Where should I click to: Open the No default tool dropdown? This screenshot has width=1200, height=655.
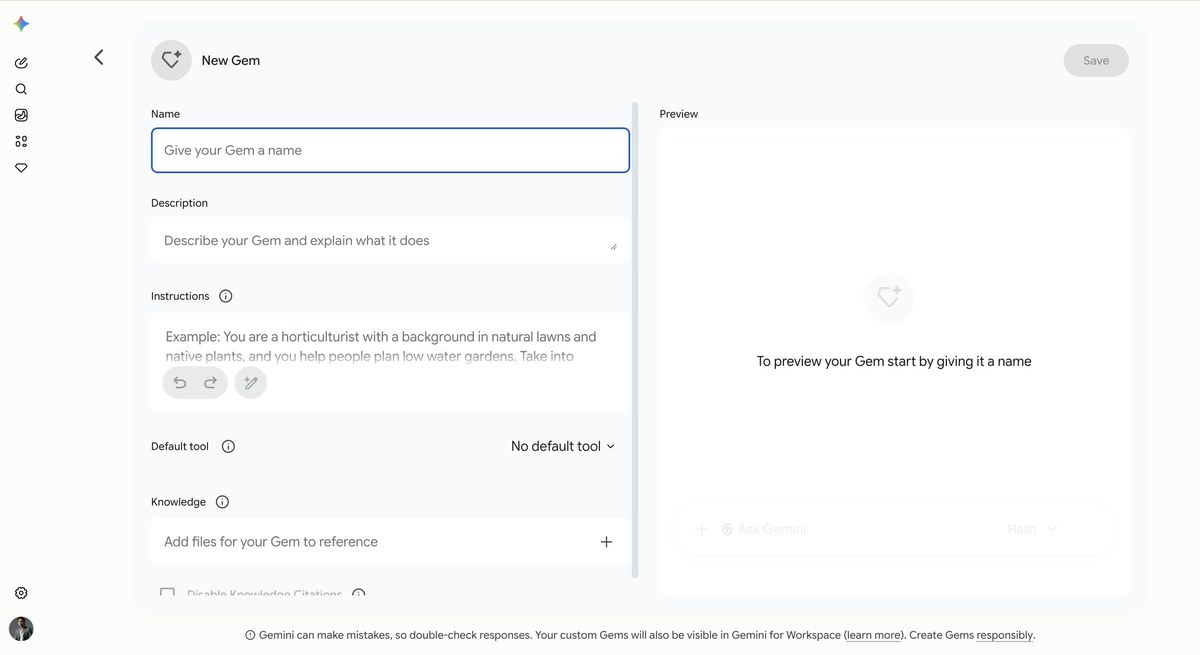(563, 446)
